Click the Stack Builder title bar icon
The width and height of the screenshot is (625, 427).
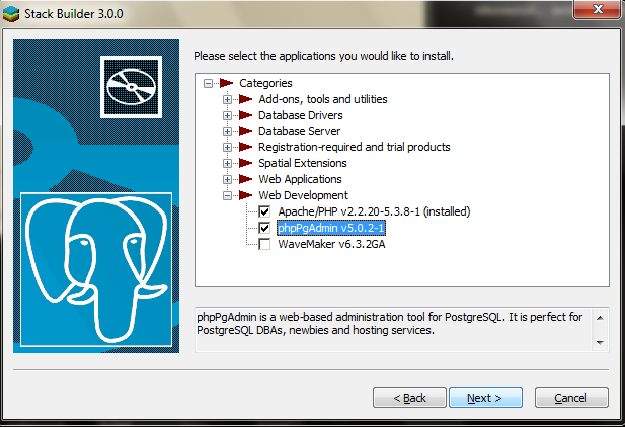coord(11,14)
